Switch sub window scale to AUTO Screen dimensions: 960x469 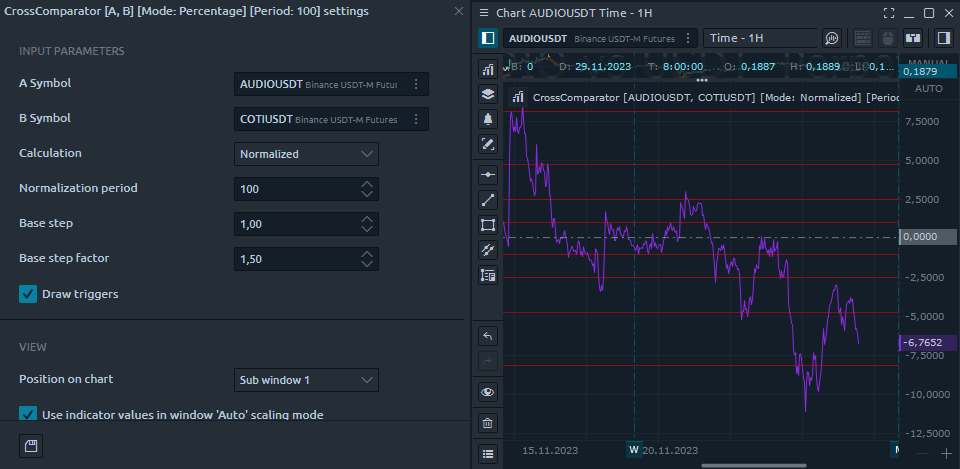928,89
